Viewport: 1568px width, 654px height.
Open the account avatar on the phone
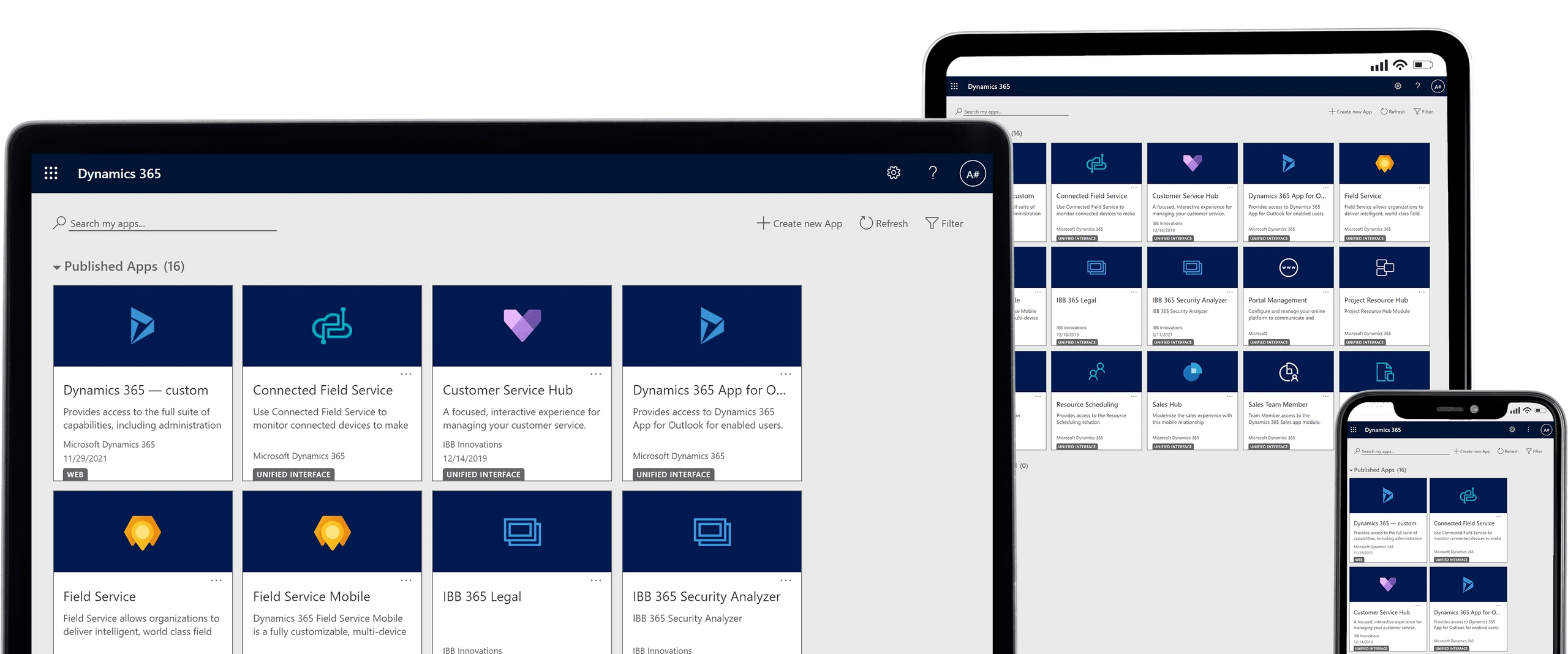(1546, 430)
